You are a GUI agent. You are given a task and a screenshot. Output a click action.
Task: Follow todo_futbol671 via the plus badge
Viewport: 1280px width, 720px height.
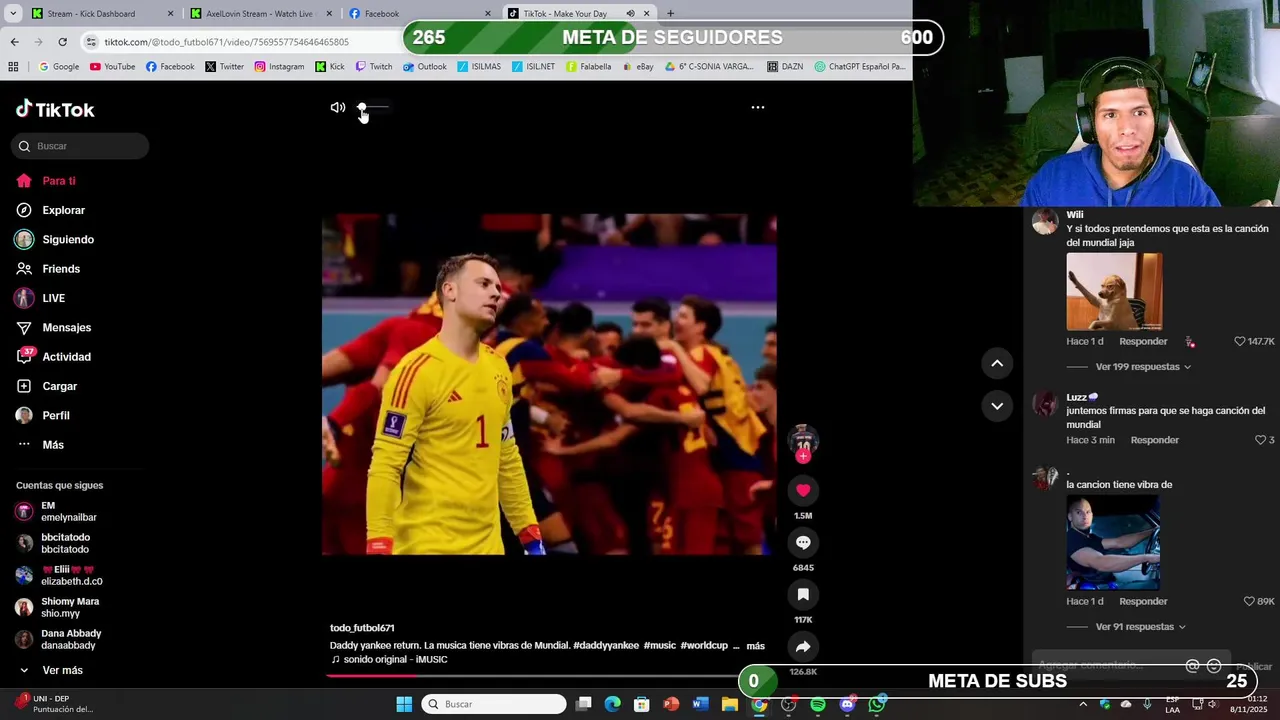pos(803,456)
